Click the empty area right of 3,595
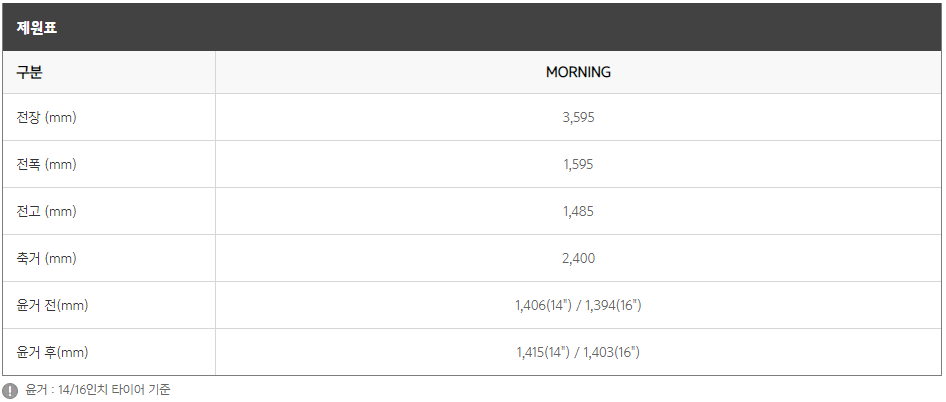The width and height of the screenshot is (946, 402). 769,118
